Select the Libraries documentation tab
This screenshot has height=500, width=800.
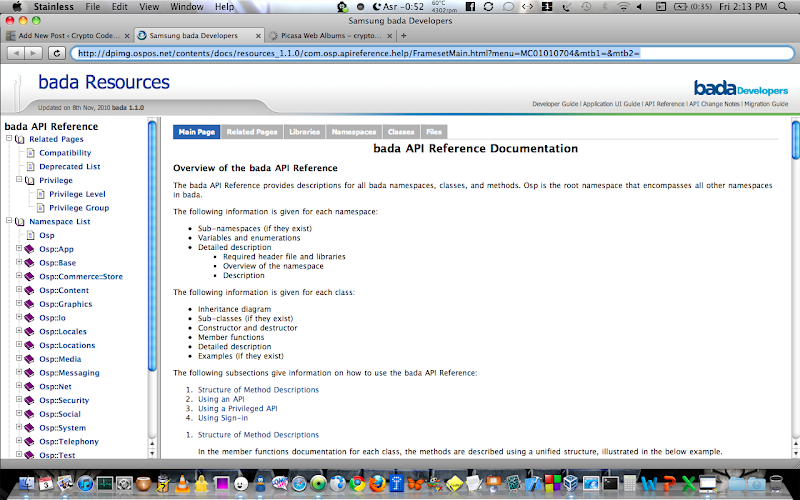305,132
